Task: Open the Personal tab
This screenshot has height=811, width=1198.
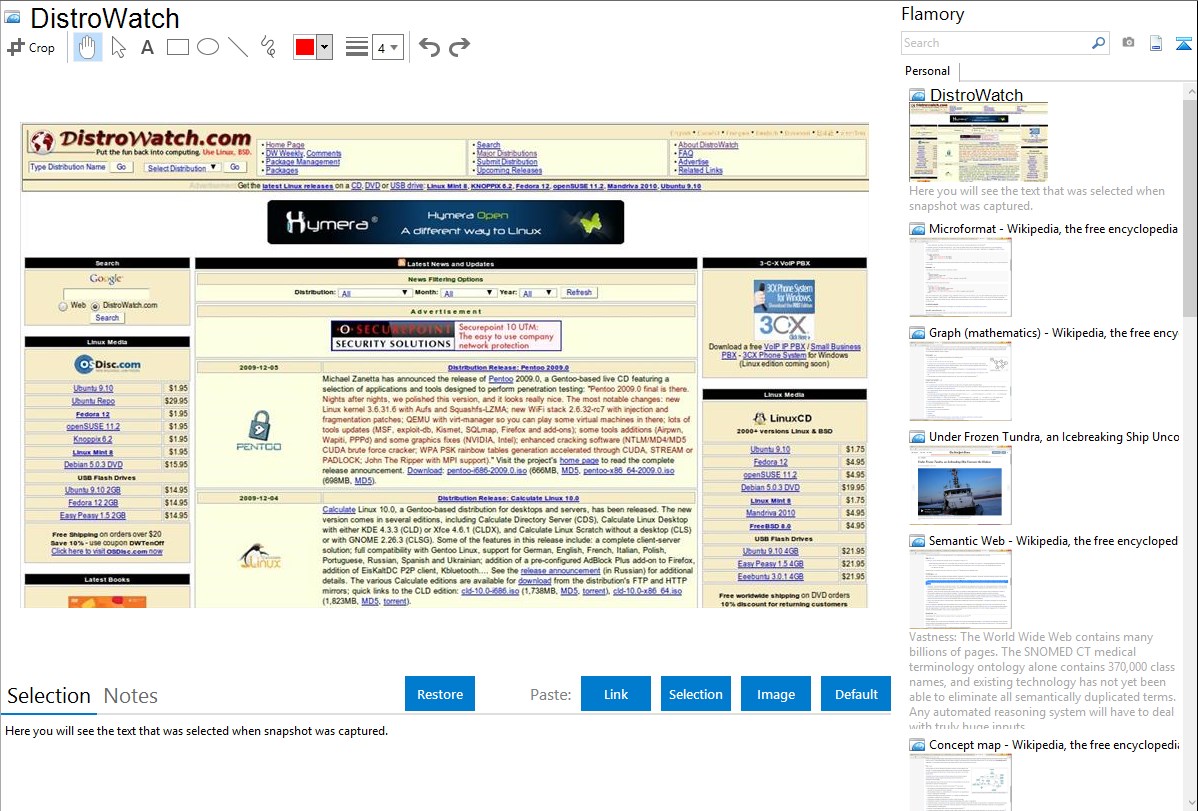Action: pyautogui.click(x=928, y=70)
